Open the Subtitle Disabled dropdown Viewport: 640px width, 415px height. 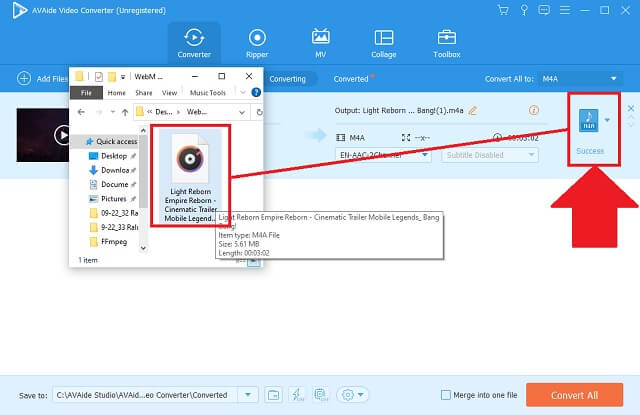489,155
